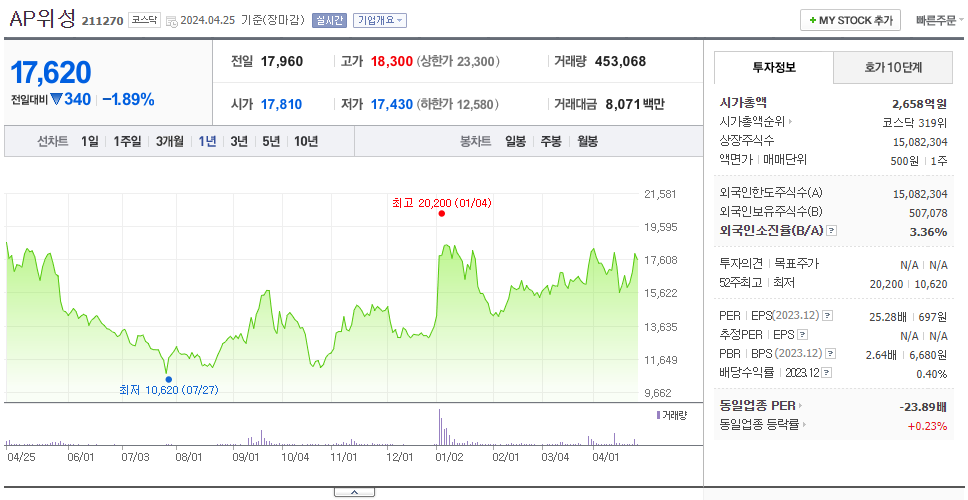Viewport: 968px width, 500px height.
Task: Open help icon next to 외국인소진율(B/A)
Action: pyautogui.click(x=832, y=231)
